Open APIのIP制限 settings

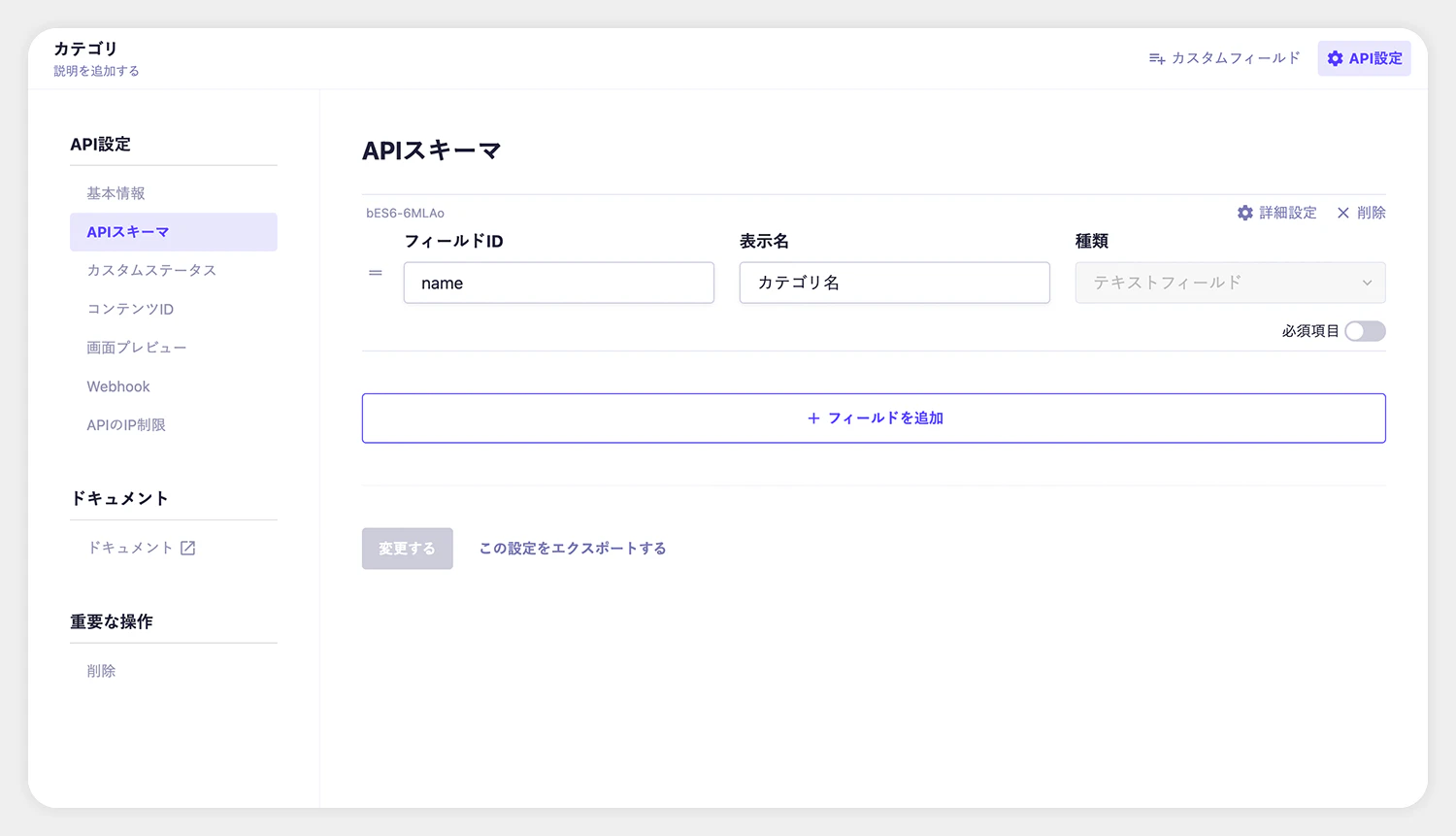126,424
